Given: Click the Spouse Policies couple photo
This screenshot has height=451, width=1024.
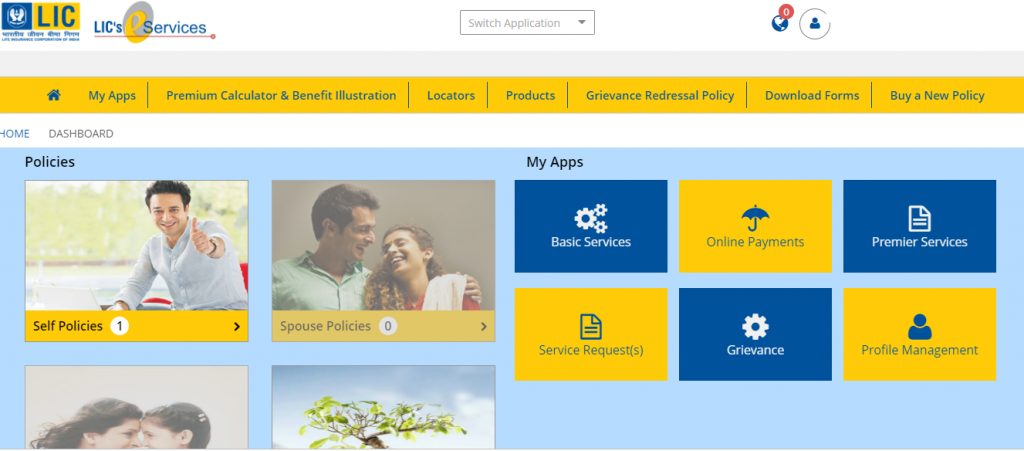Looking at the screenshot, I should [x=383, y=245].
